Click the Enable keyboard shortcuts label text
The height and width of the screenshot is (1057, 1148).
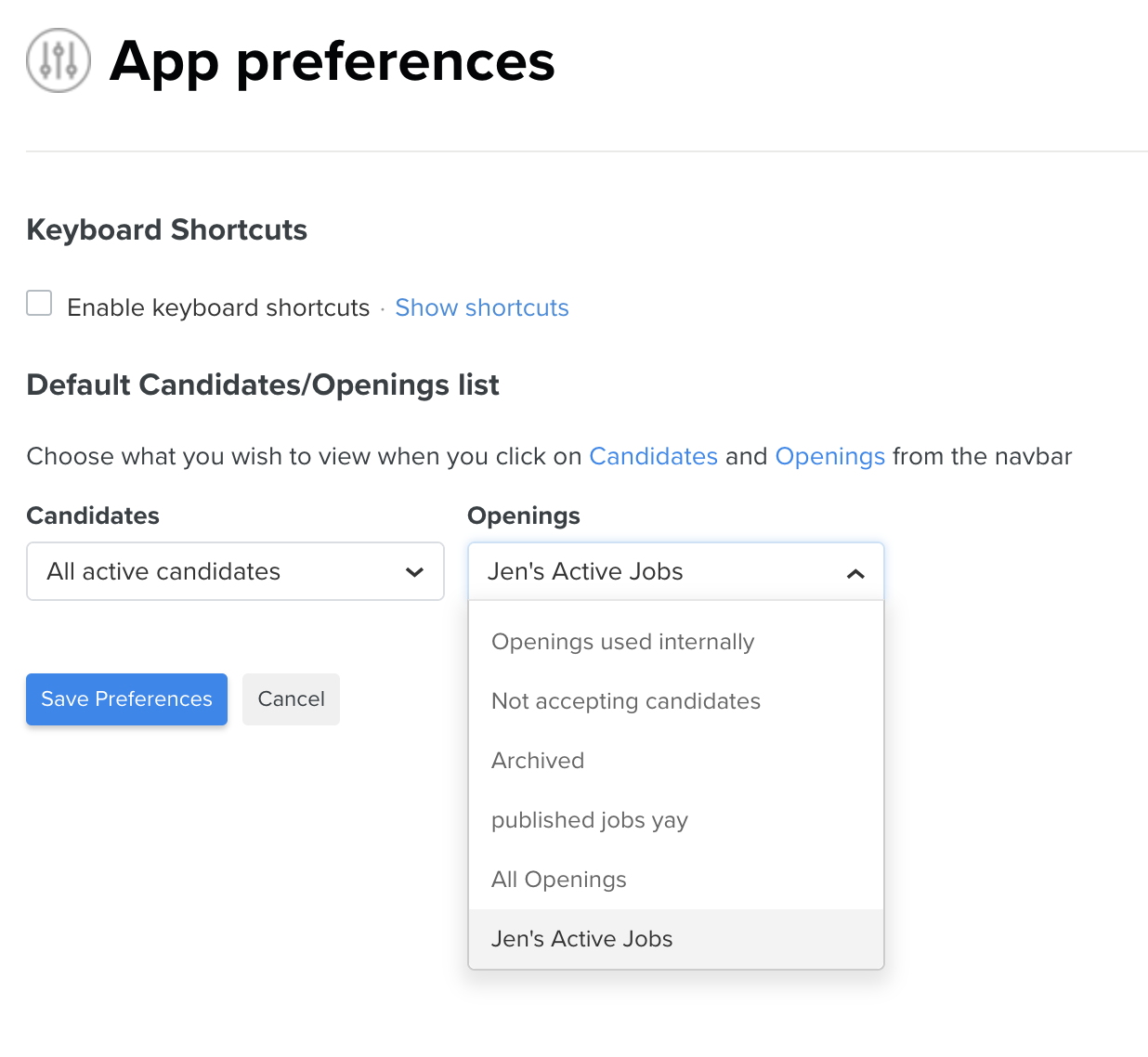tap(218, 307)
